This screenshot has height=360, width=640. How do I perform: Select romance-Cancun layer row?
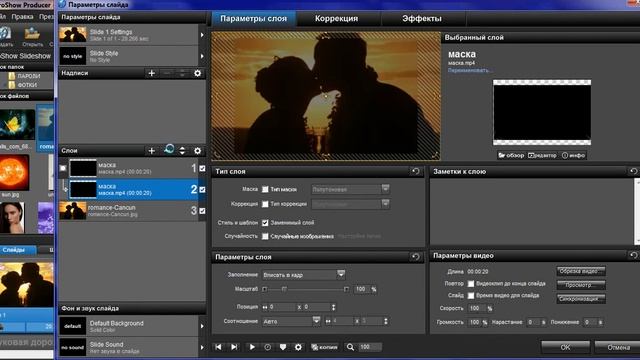(x=129, y=211)
